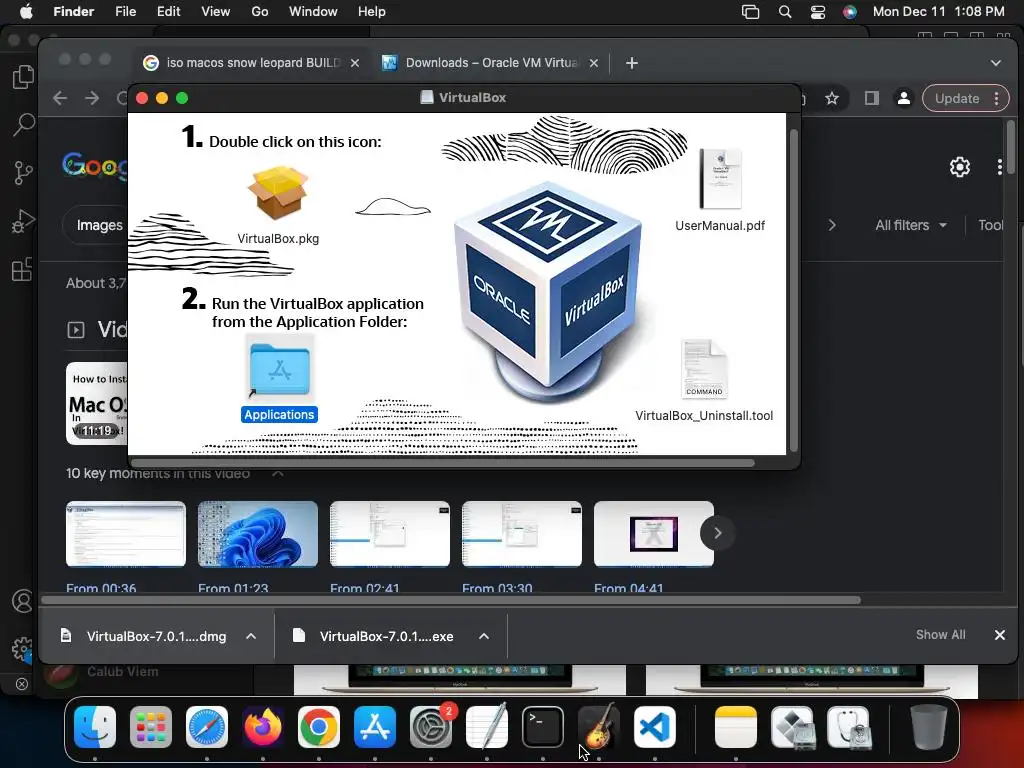Open the VirtualBox.pkg installer icon
1024x768 pixels.
[278, 193]
